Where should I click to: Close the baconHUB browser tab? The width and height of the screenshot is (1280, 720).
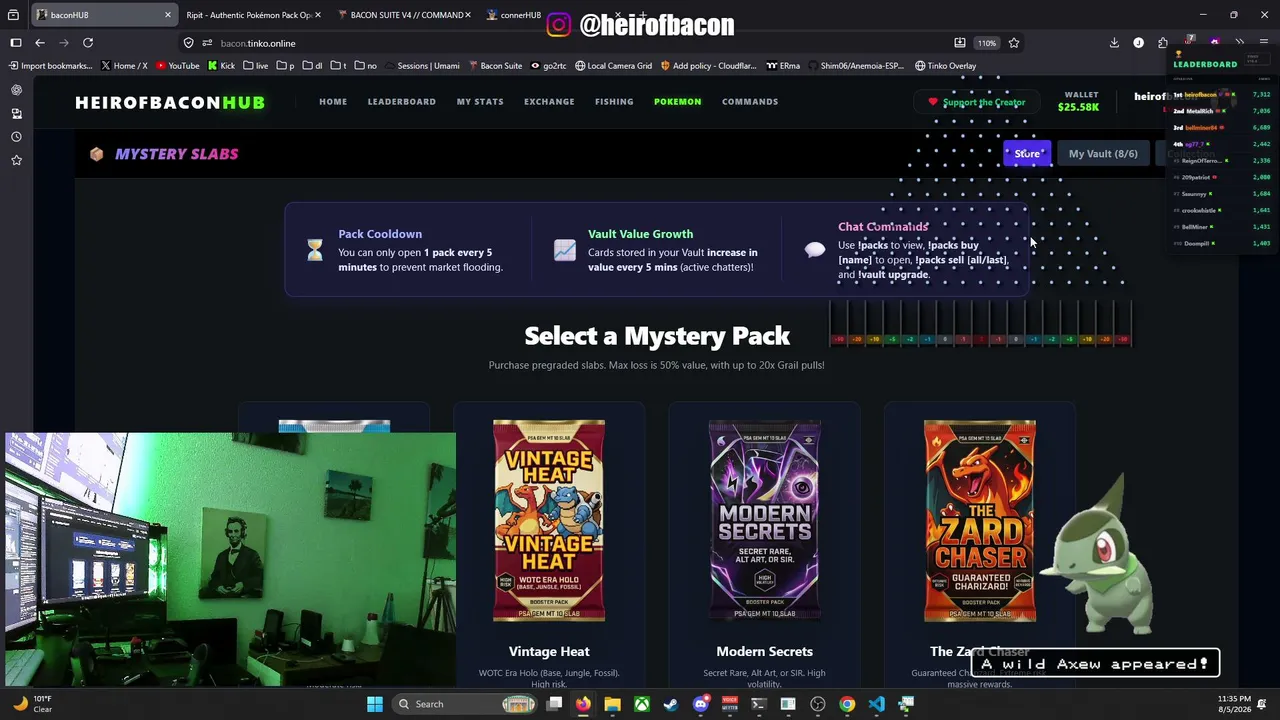click(168, 15)
